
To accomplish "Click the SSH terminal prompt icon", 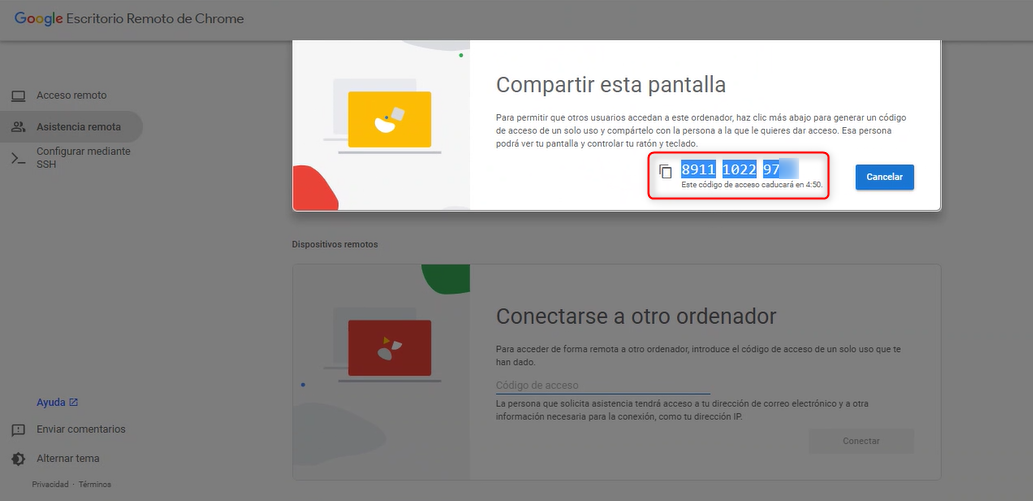I will (18, 158).
